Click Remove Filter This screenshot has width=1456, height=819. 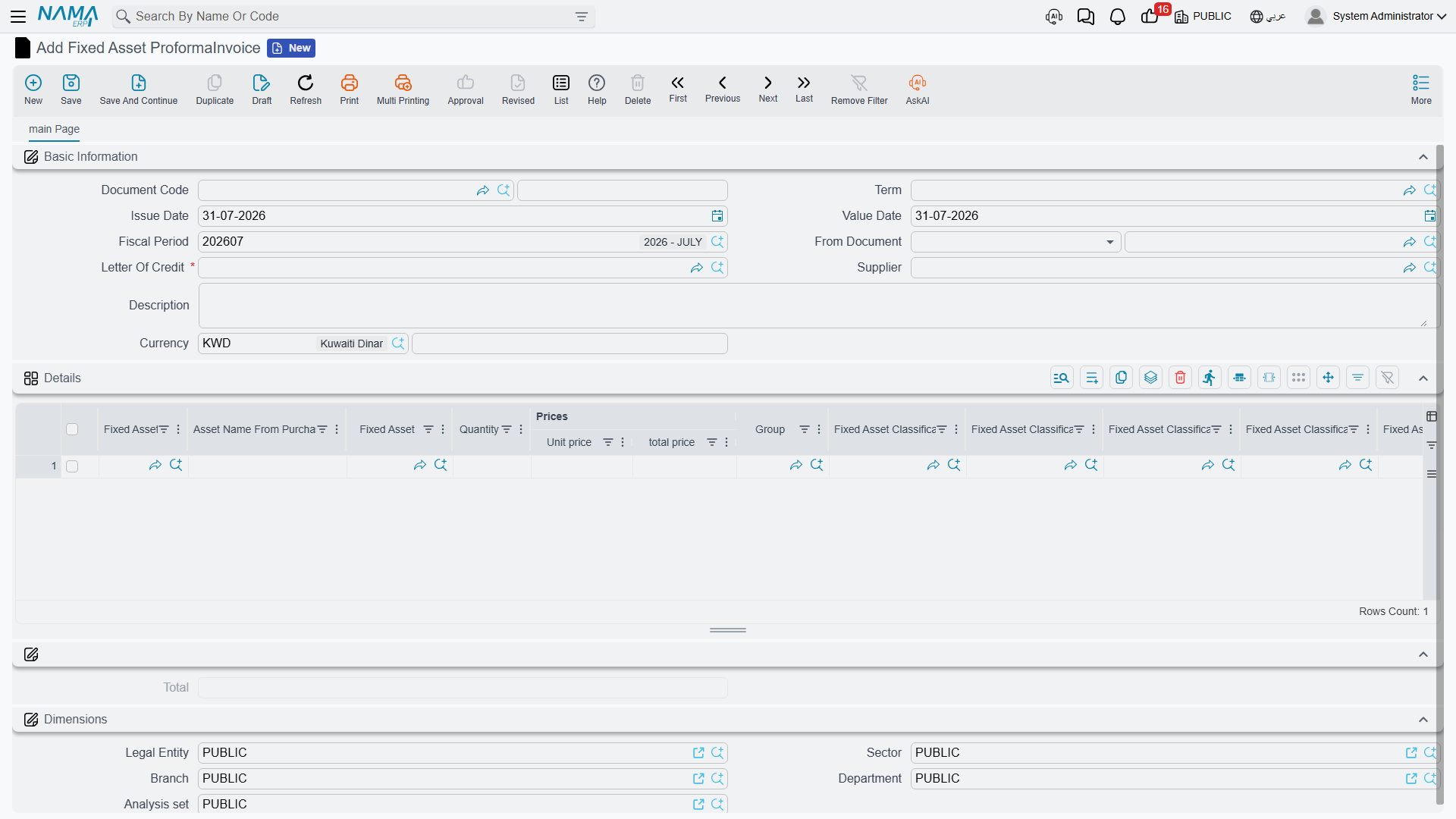click(859, 89)
